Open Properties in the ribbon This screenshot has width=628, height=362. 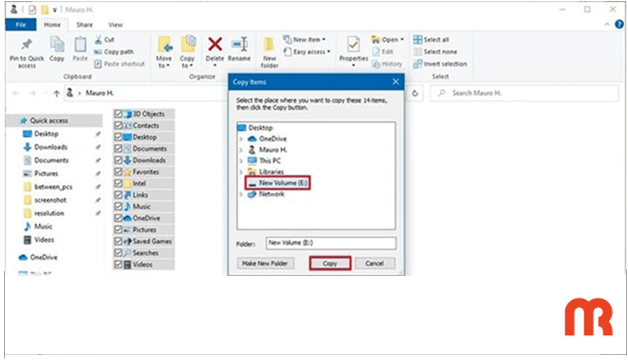(354, 50)
